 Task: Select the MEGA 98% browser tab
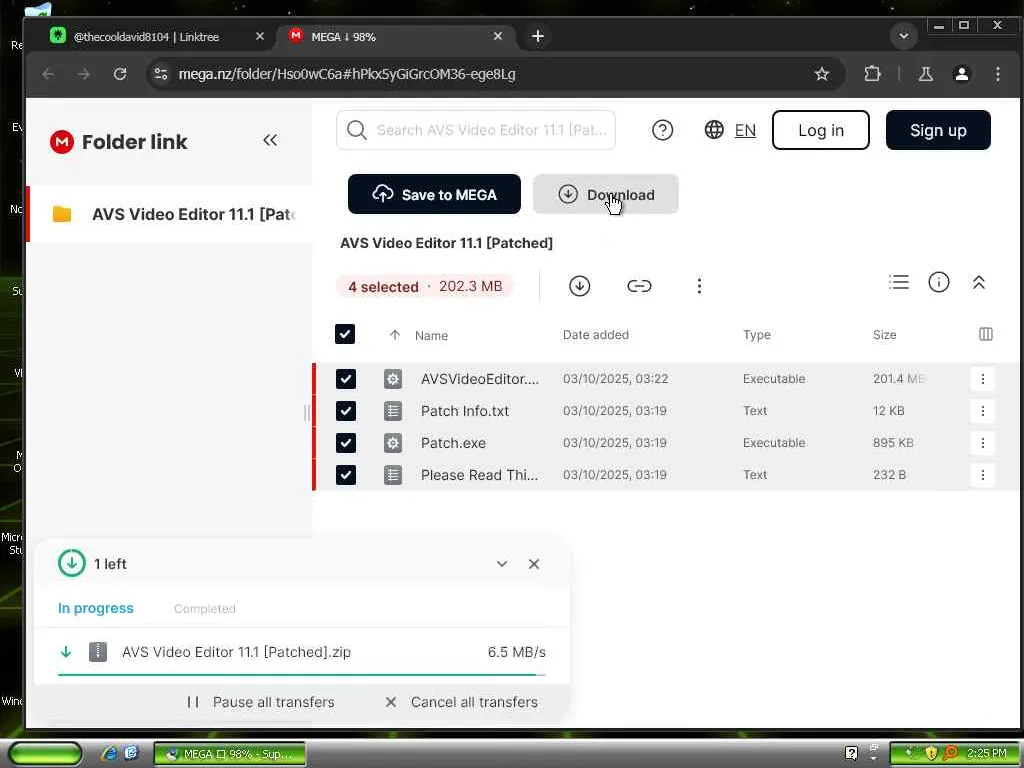(x=396, y=37)
